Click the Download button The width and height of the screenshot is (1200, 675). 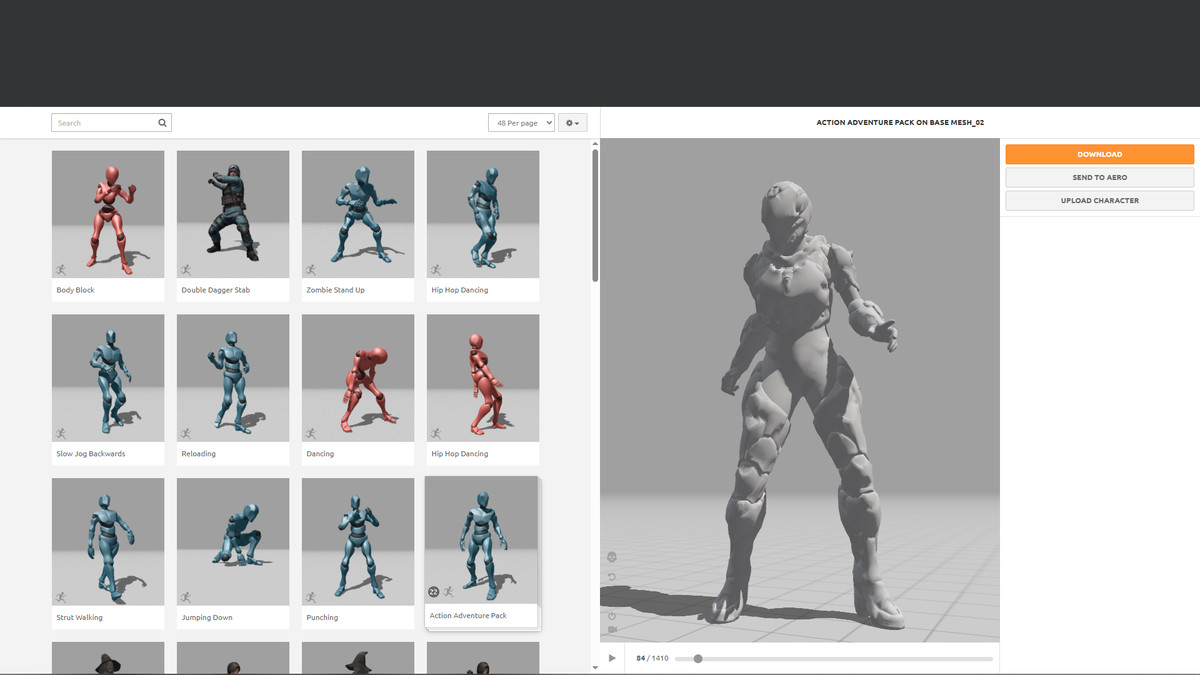coord(1099,154)
